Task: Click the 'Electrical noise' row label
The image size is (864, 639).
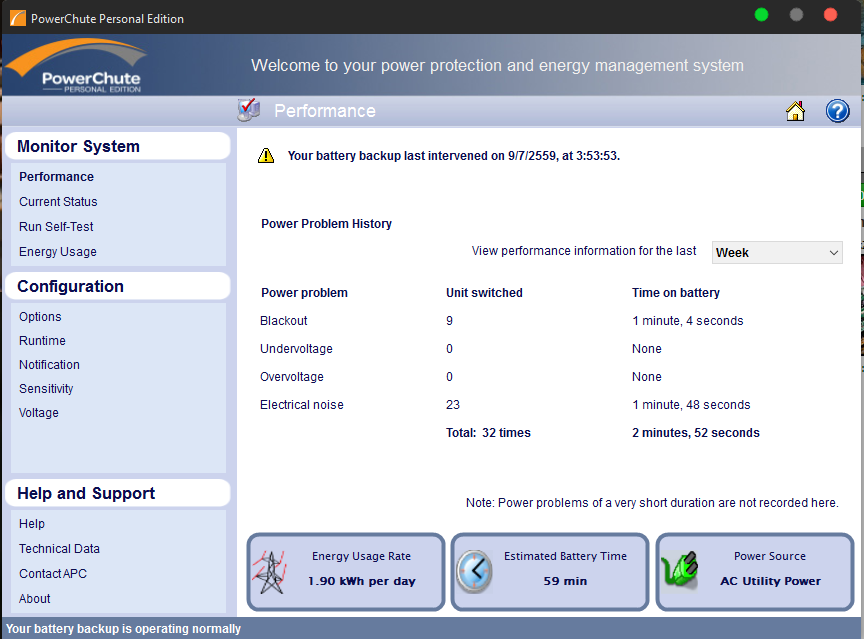Action: pos(301,405)
